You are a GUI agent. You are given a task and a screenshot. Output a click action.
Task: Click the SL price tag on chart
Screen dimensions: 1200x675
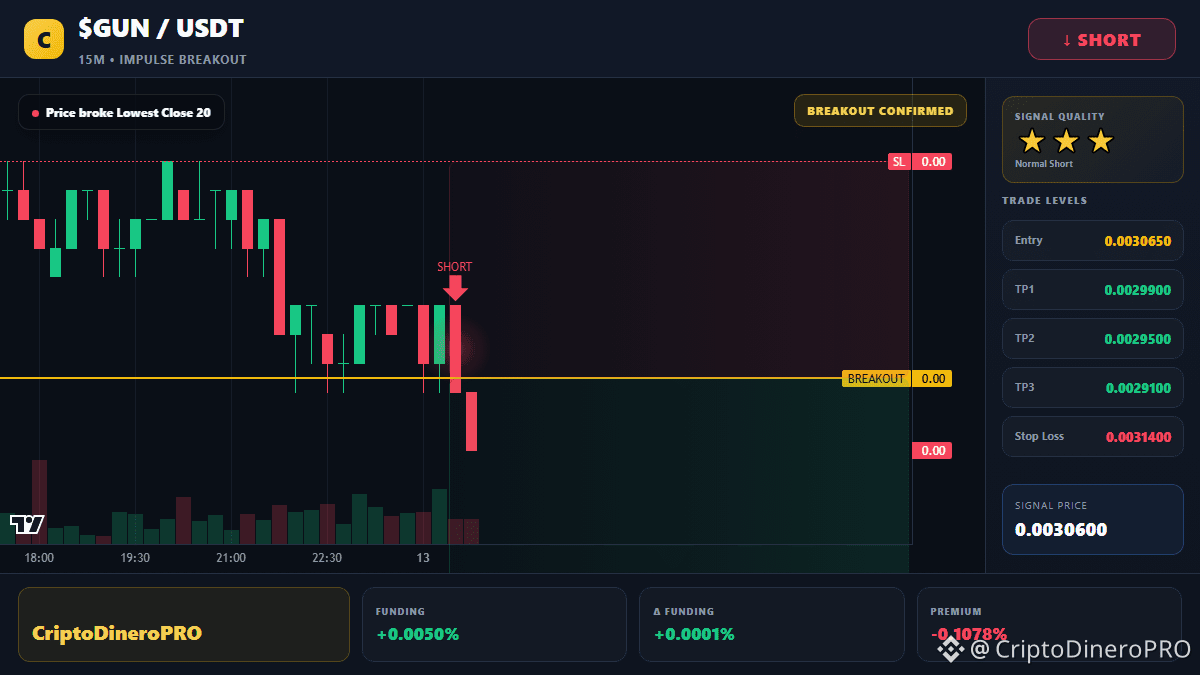pos(920,161)
